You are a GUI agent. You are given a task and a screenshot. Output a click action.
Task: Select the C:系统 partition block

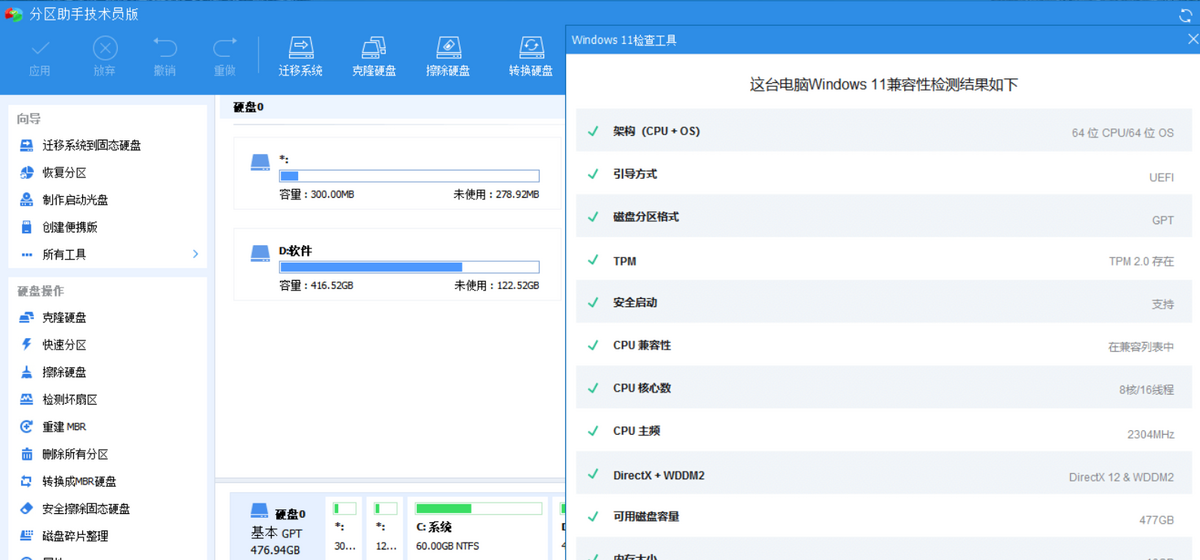(x=477, y=526)
